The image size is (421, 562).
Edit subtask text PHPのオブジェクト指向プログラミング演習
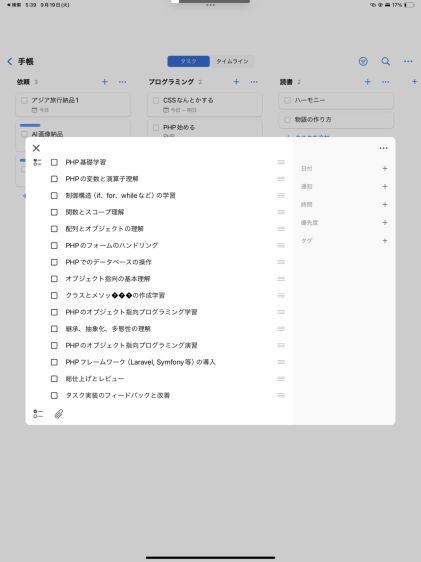click(x=131, y=346)
